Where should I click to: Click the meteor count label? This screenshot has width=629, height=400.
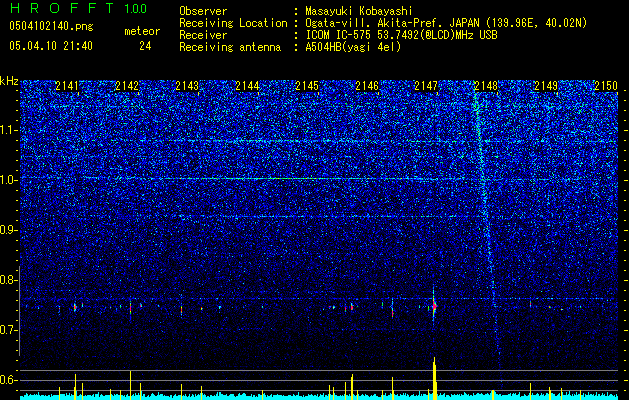point(142,31)
